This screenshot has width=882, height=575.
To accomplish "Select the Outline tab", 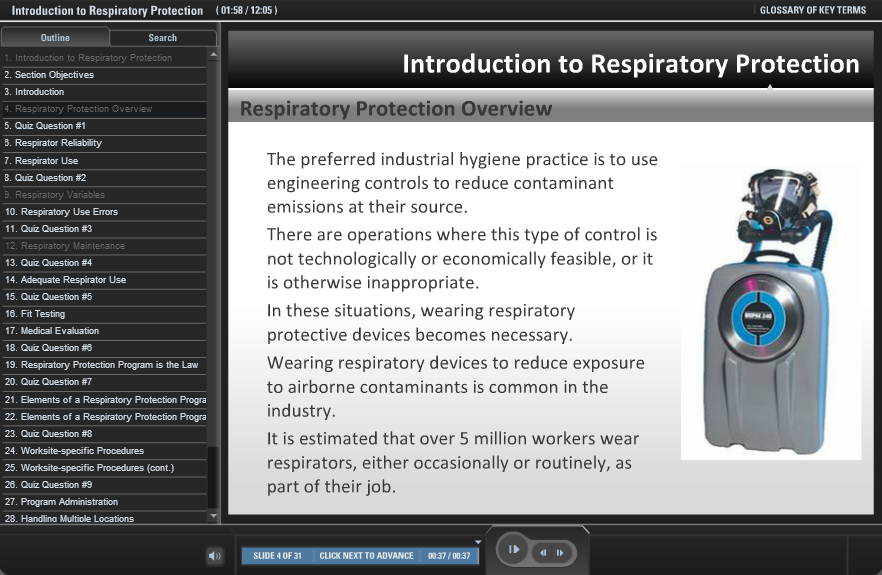I will pyautogui.click(x=55, y=38).
